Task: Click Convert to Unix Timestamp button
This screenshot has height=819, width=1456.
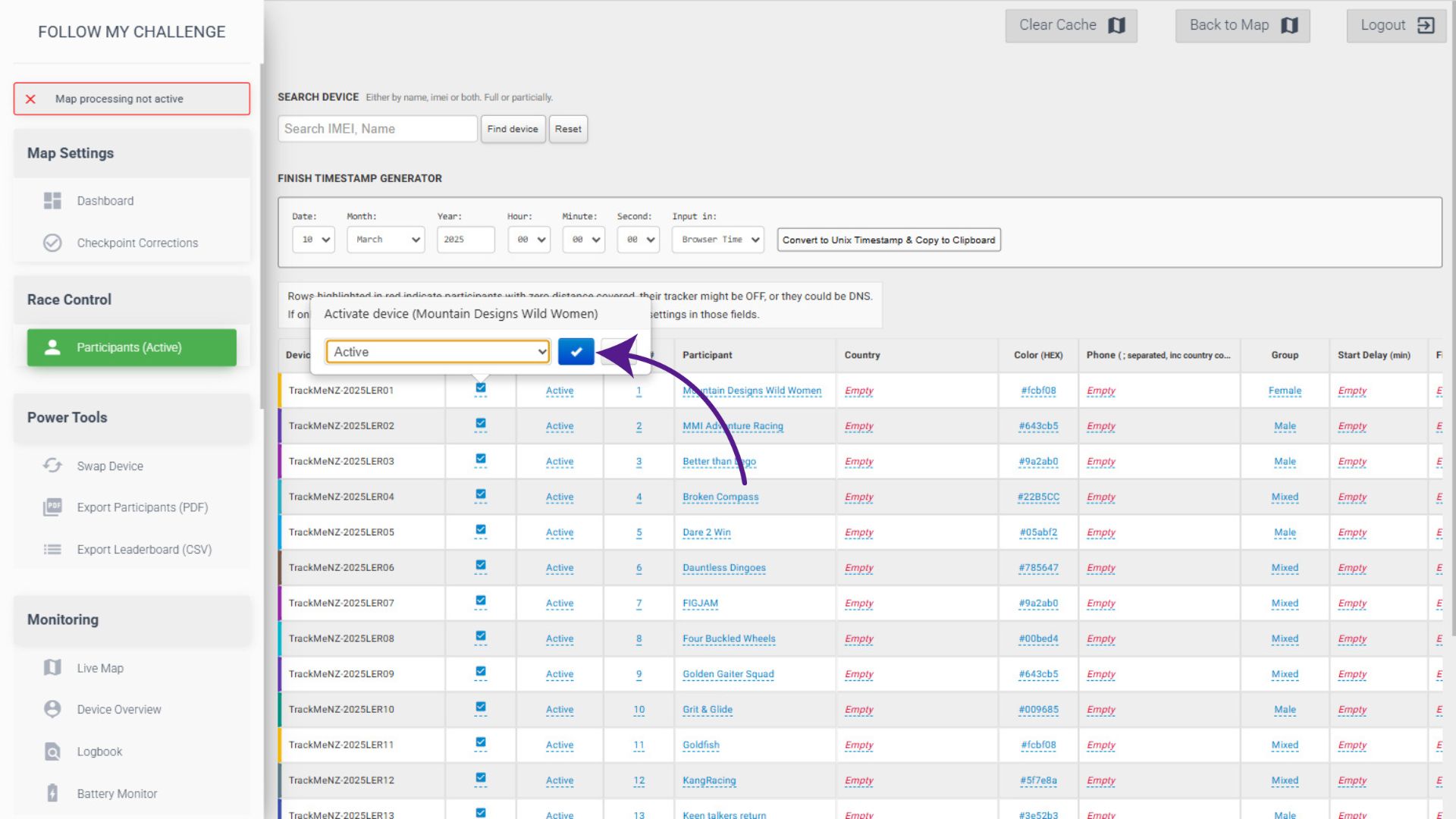Action: 888,240
